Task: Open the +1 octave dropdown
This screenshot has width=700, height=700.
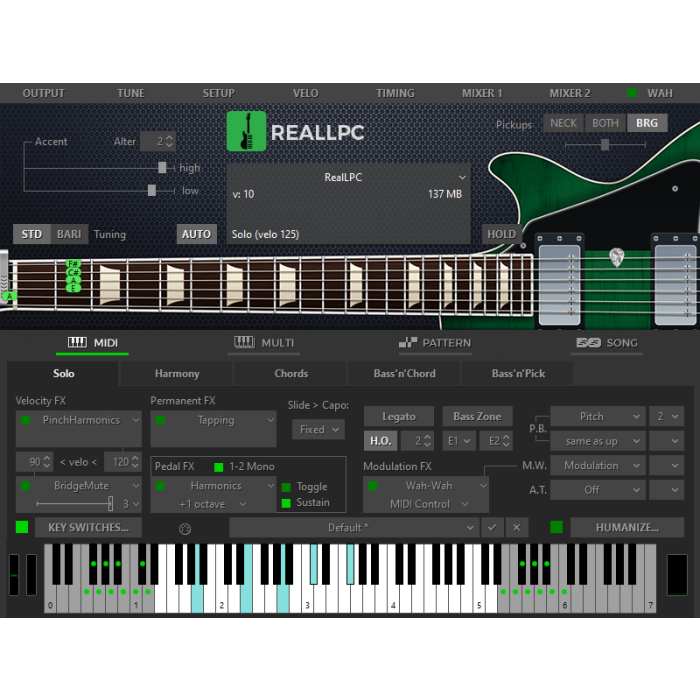Action: (212, 504)
